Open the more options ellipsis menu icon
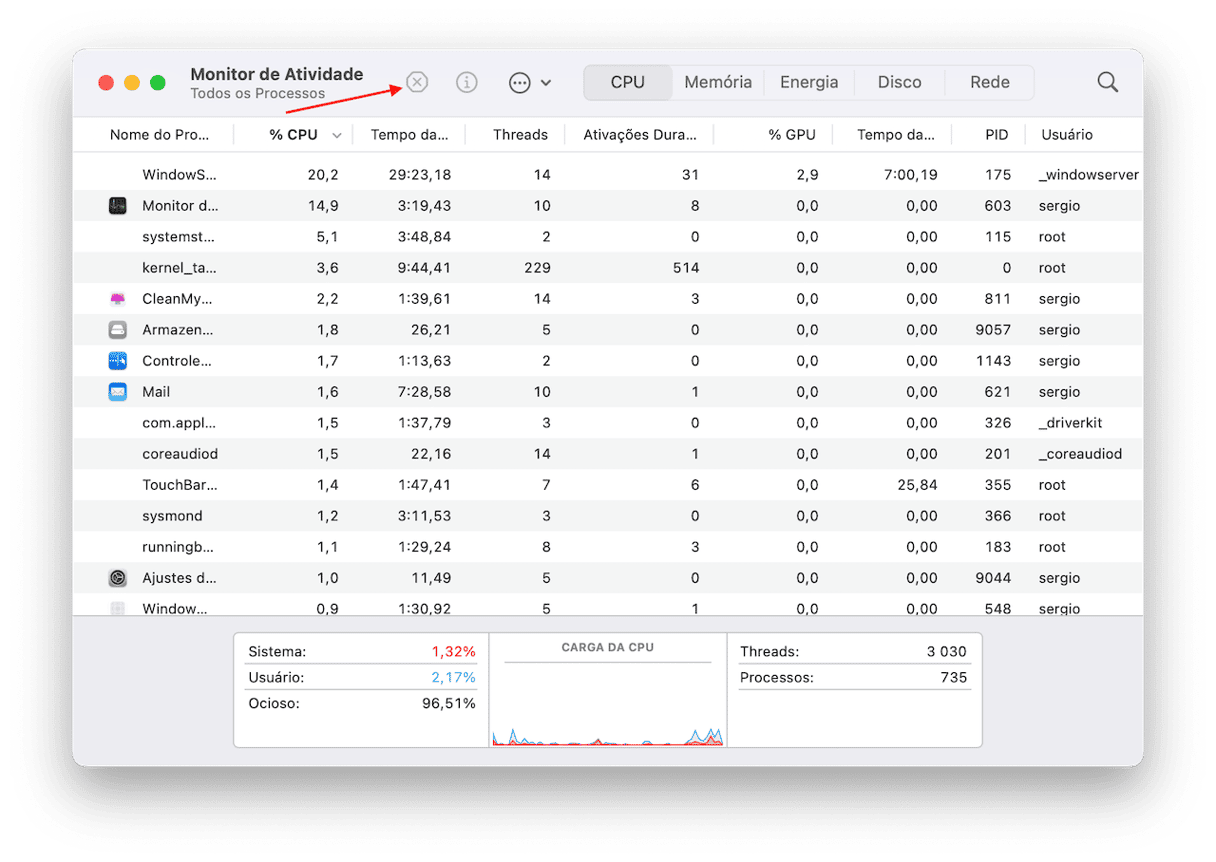Screen dimensions: 1216x862 [x=519, y=83]
